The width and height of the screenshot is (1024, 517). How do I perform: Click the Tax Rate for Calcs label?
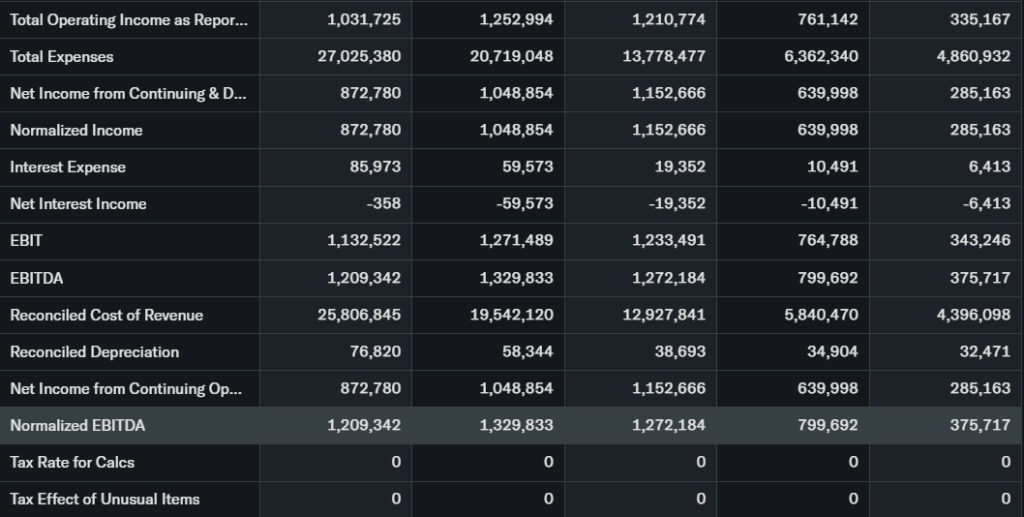coord(72,462)
